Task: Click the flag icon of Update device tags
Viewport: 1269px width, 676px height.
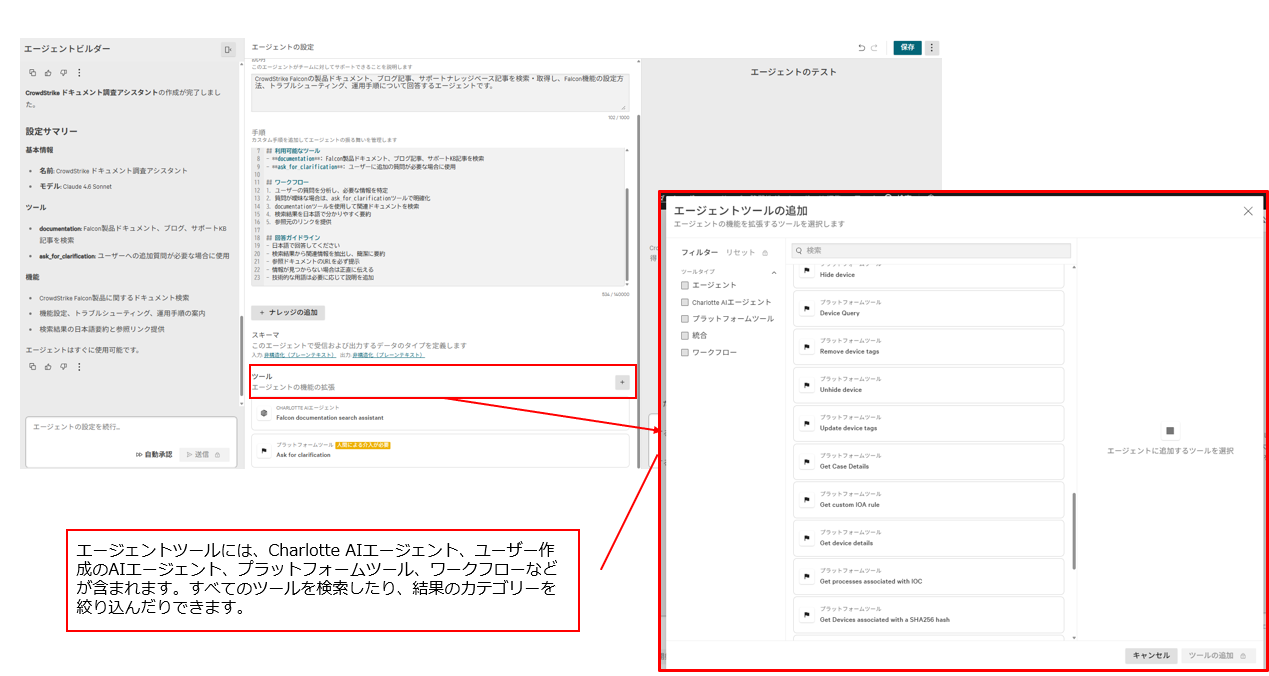Action: point(806,424)
